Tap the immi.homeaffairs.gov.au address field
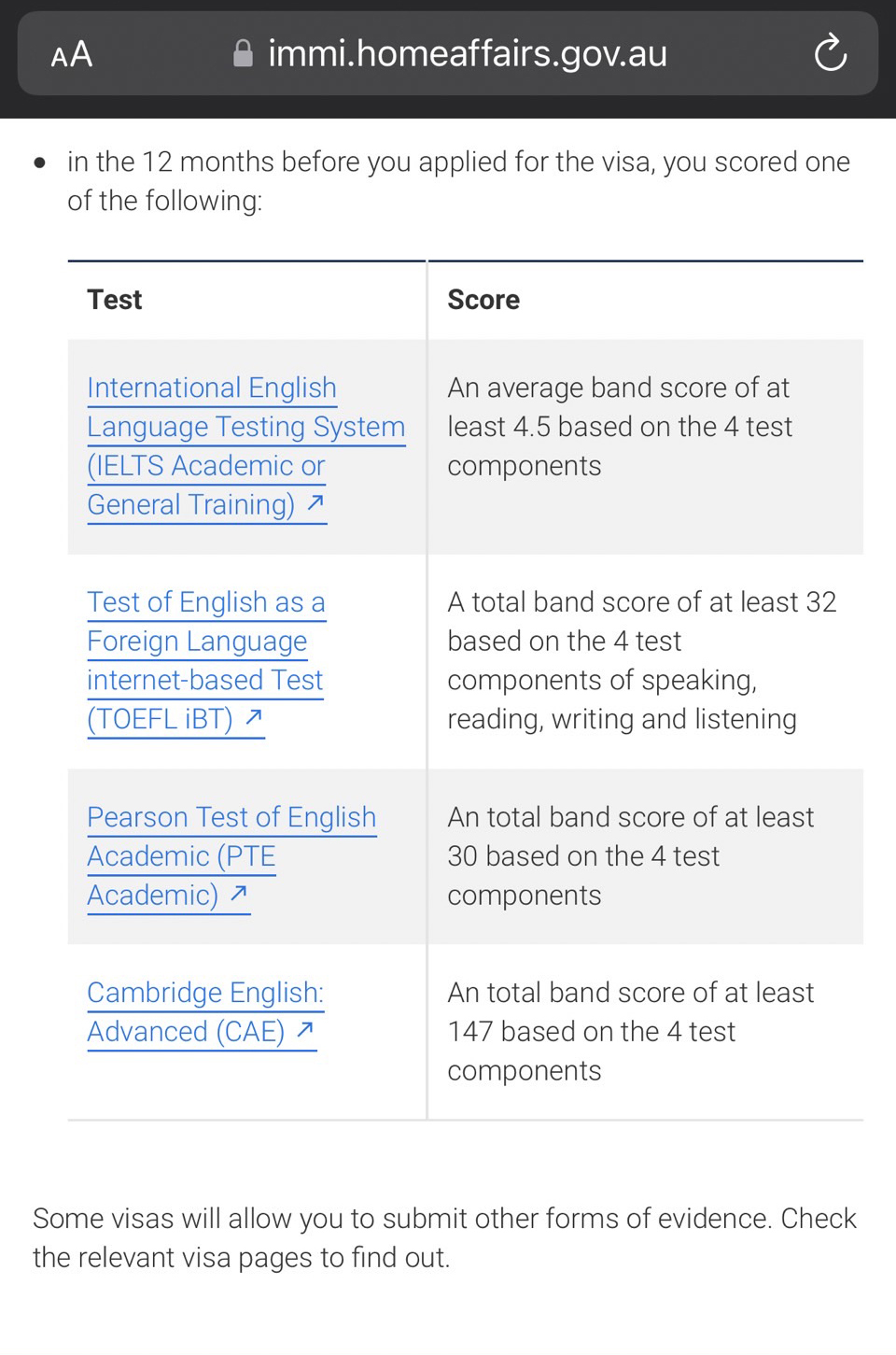 coord(467,54)
